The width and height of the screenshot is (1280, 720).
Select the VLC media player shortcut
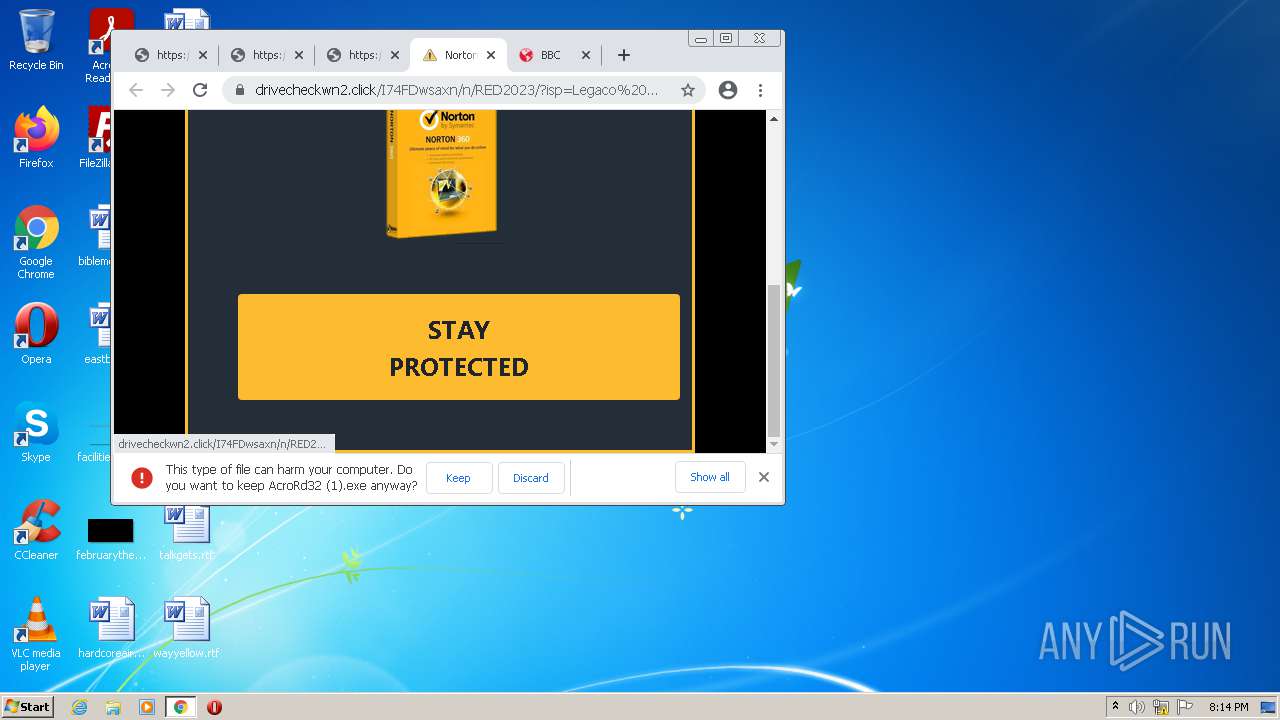point(36,634)
